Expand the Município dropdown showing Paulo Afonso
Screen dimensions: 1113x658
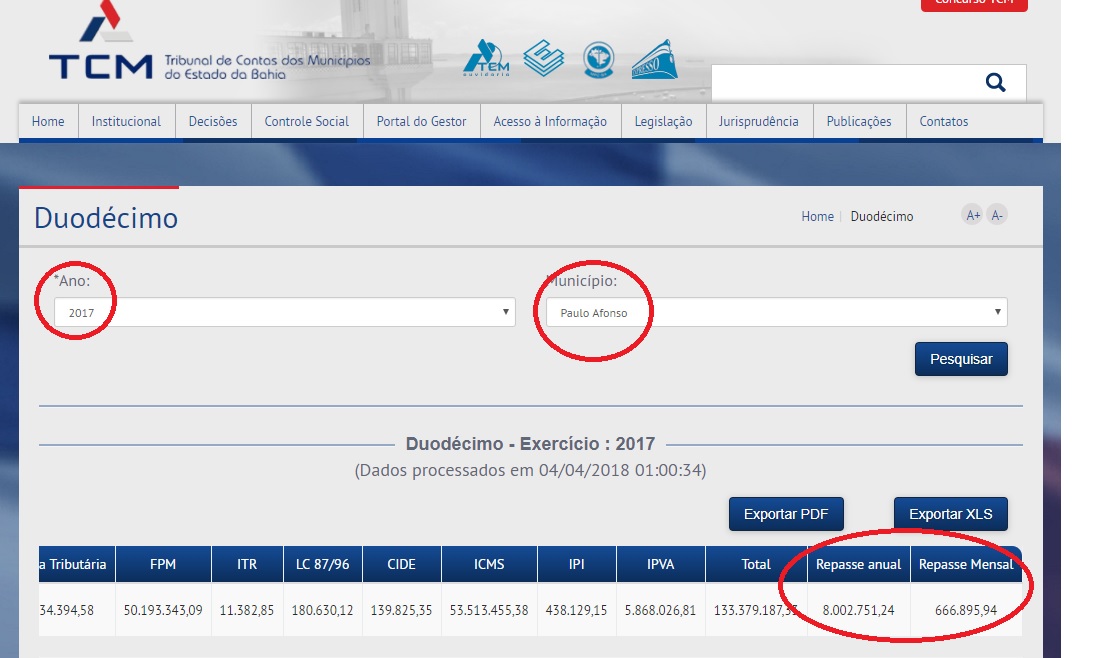coord(776,312)
